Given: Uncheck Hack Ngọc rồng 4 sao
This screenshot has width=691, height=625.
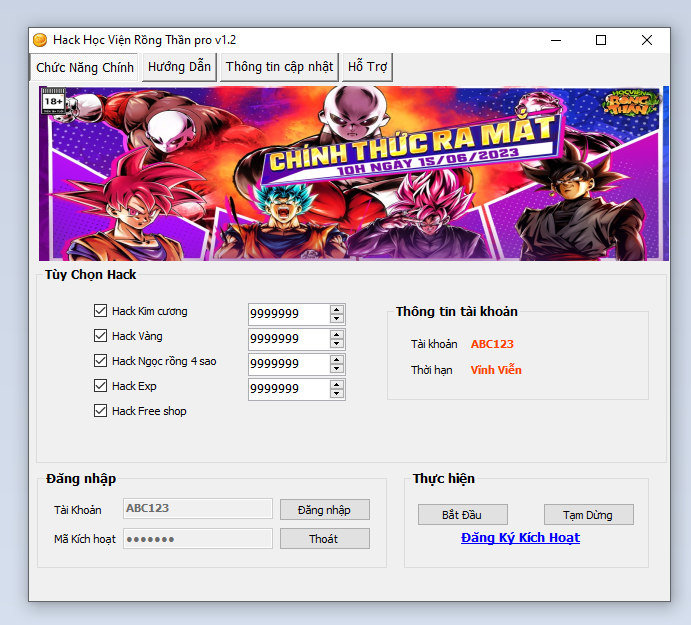Looking at the screenshot, I should 100,361.
